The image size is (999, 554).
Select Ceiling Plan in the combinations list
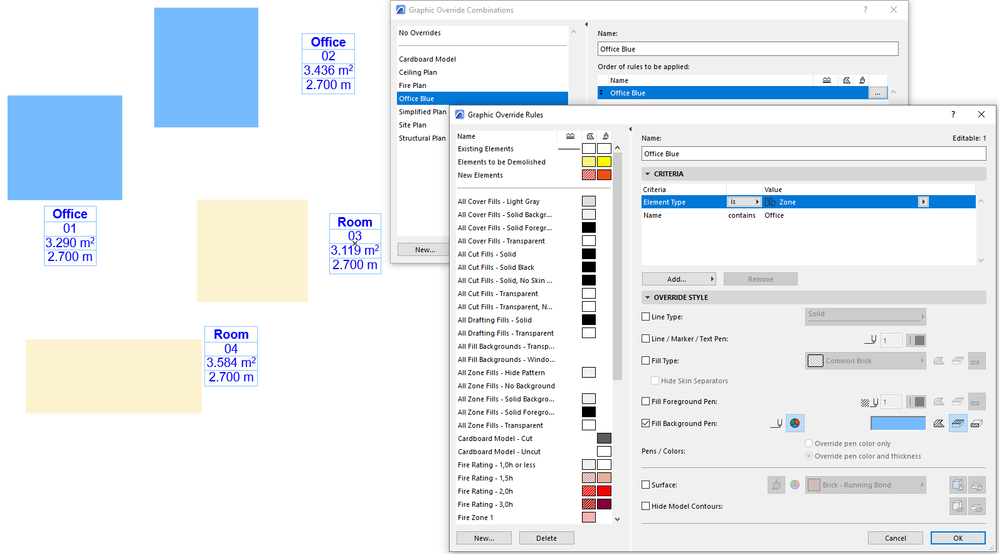(x=418, y=73)
